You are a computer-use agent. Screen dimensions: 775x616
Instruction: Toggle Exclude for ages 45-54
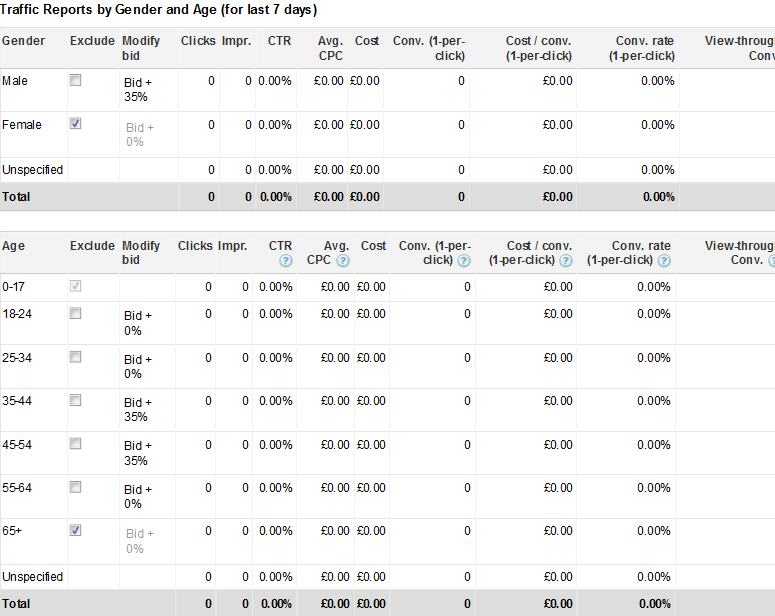click(x=75, y=444)
